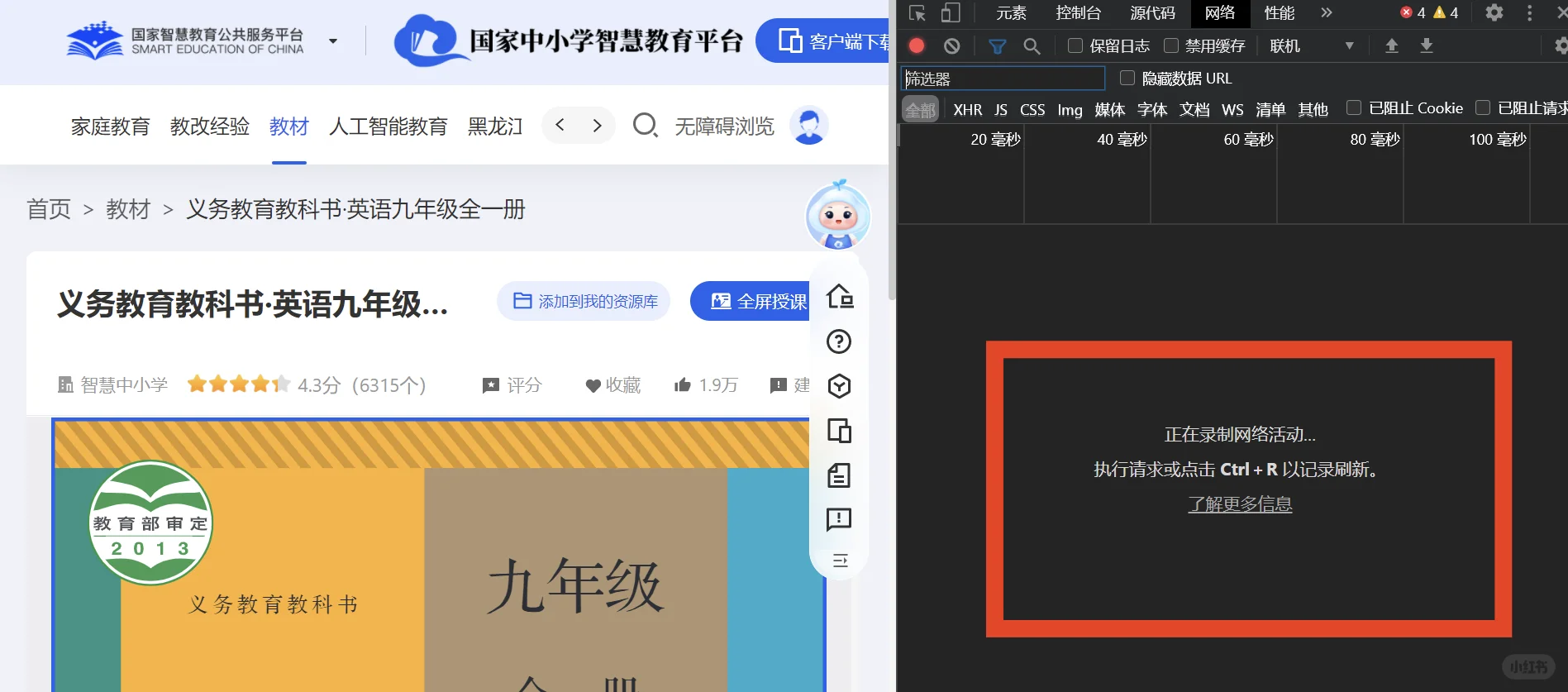Viewport: 1568px width, 692px height.
Task: Click the 客户端下载 button
Action: point(823,41)
